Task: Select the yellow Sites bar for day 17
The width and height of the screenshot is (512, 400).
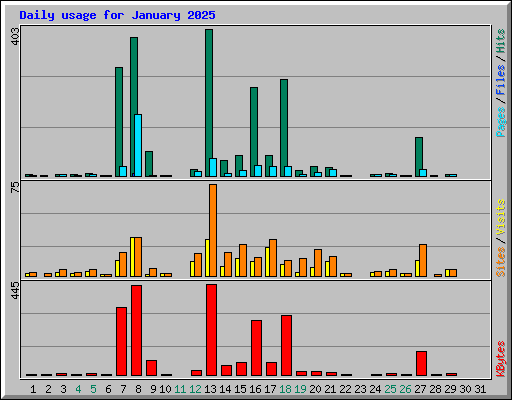Action: [x=267, y=262]
